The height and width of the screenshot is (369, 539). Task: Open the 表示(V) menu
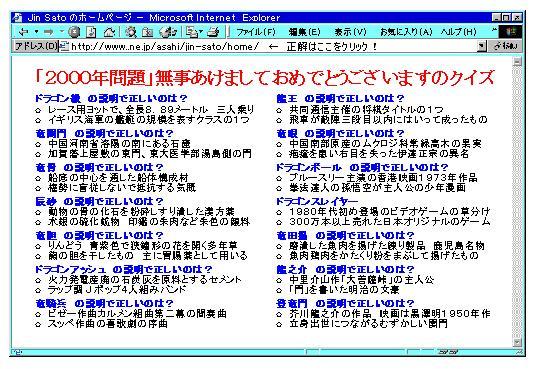(351, 32)
